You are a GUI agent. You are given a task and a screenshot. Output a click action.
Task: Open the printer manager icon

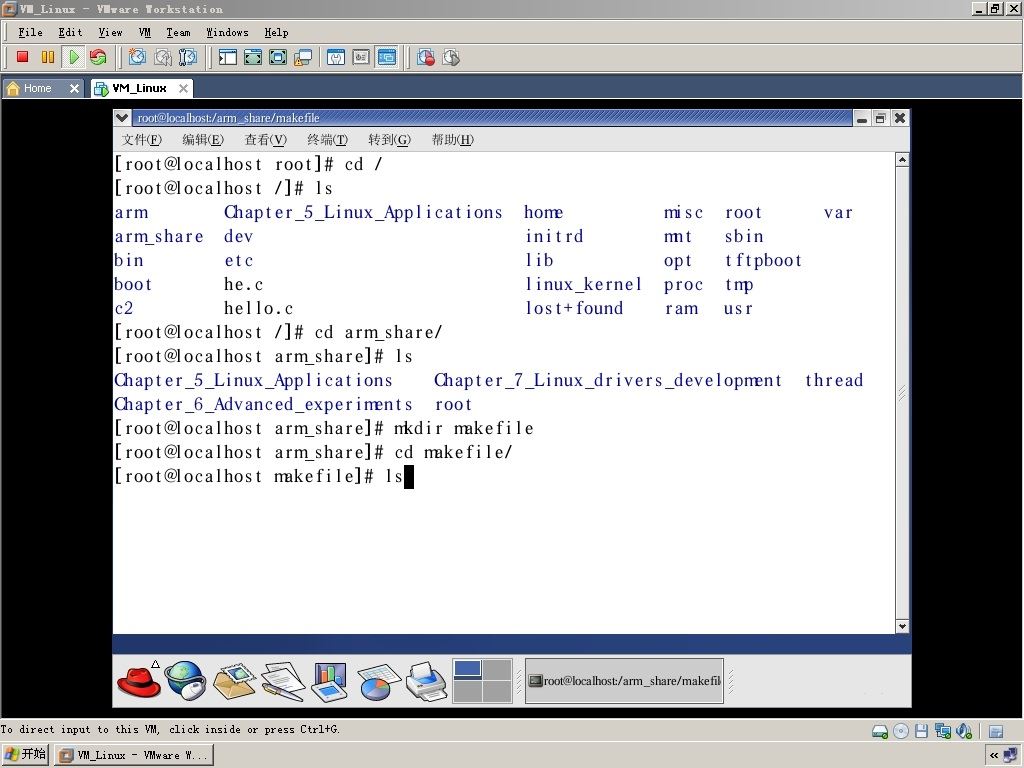(426, 681)
